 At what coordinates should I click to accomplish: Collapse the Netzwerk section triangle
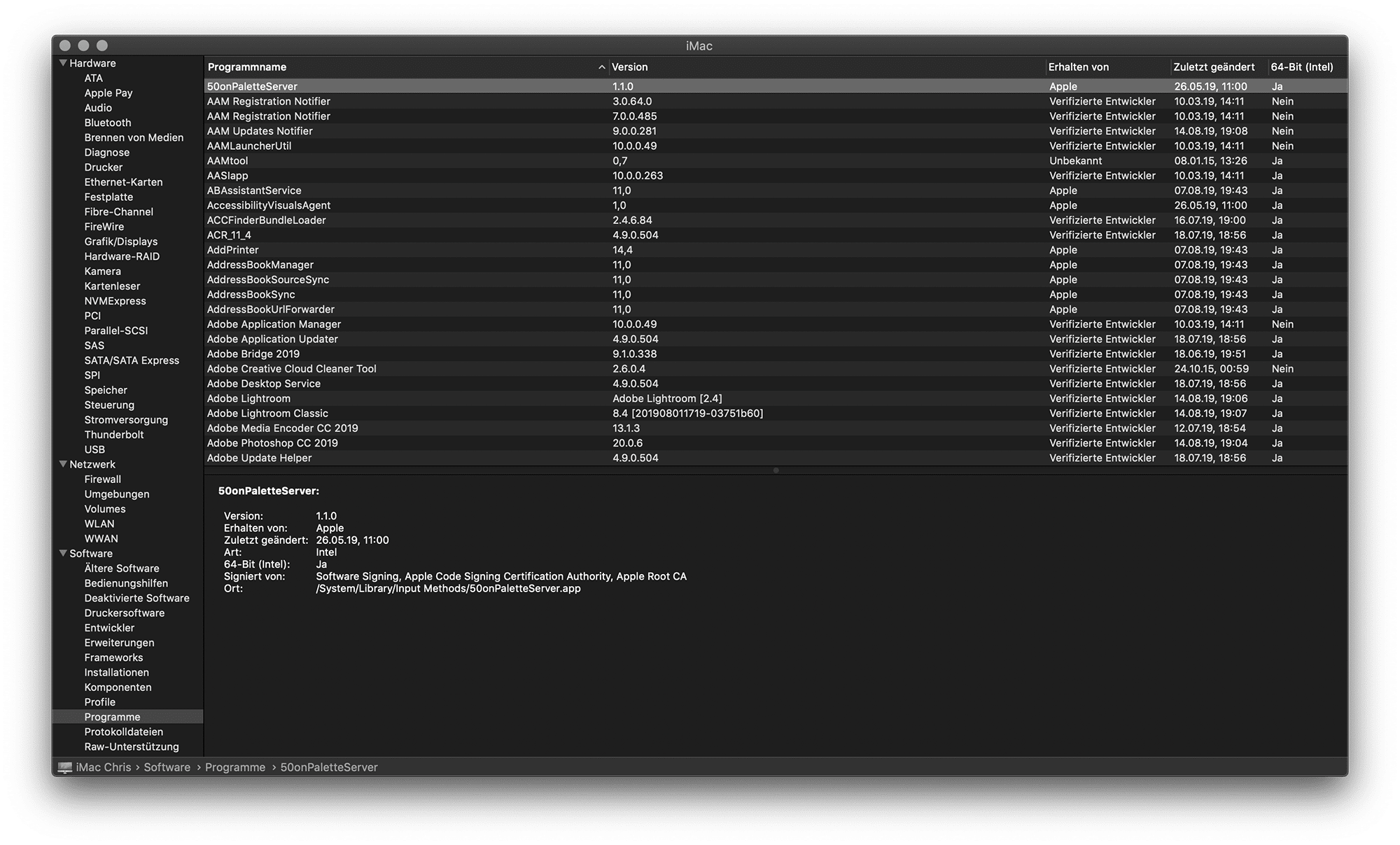coord(63,464)
